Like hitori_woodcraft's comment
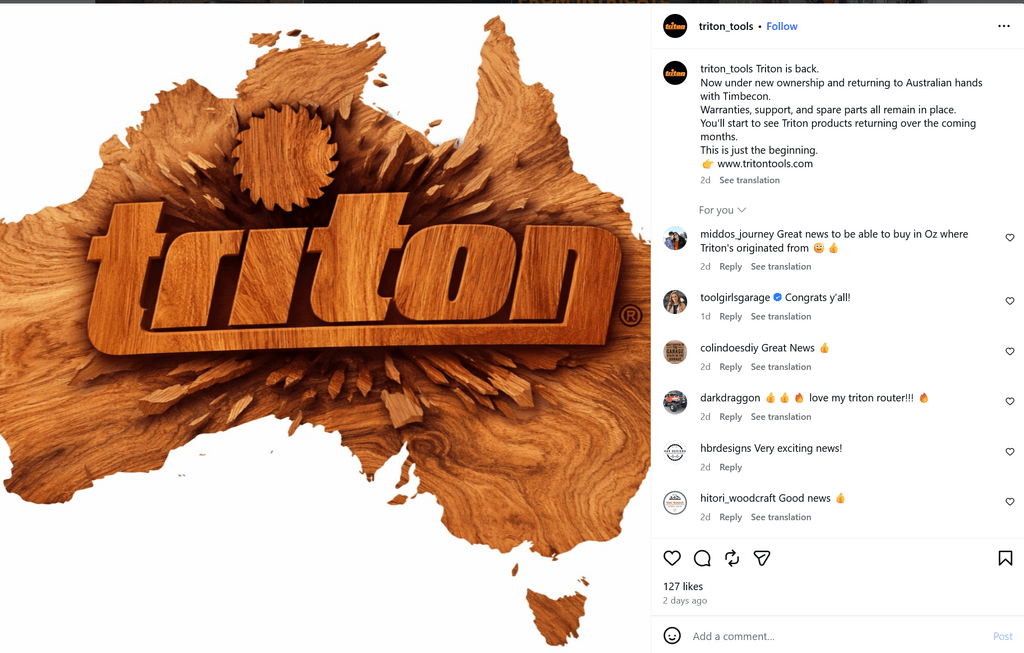 (x=1010, y=502)
